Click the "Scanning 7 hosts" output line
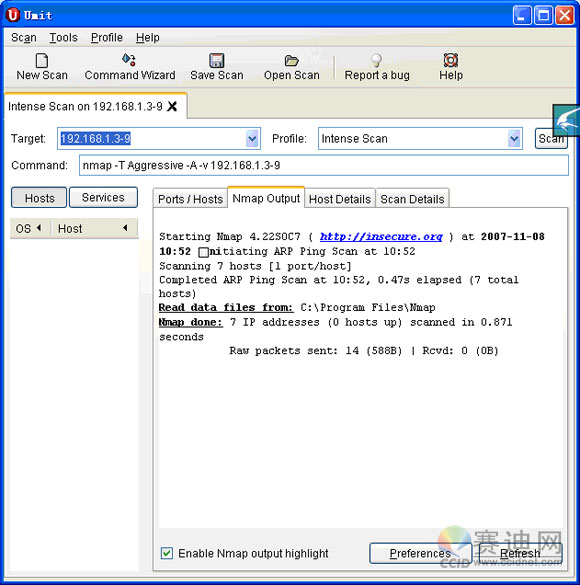This screenshot has width=580, height=585. coord(255,266)
